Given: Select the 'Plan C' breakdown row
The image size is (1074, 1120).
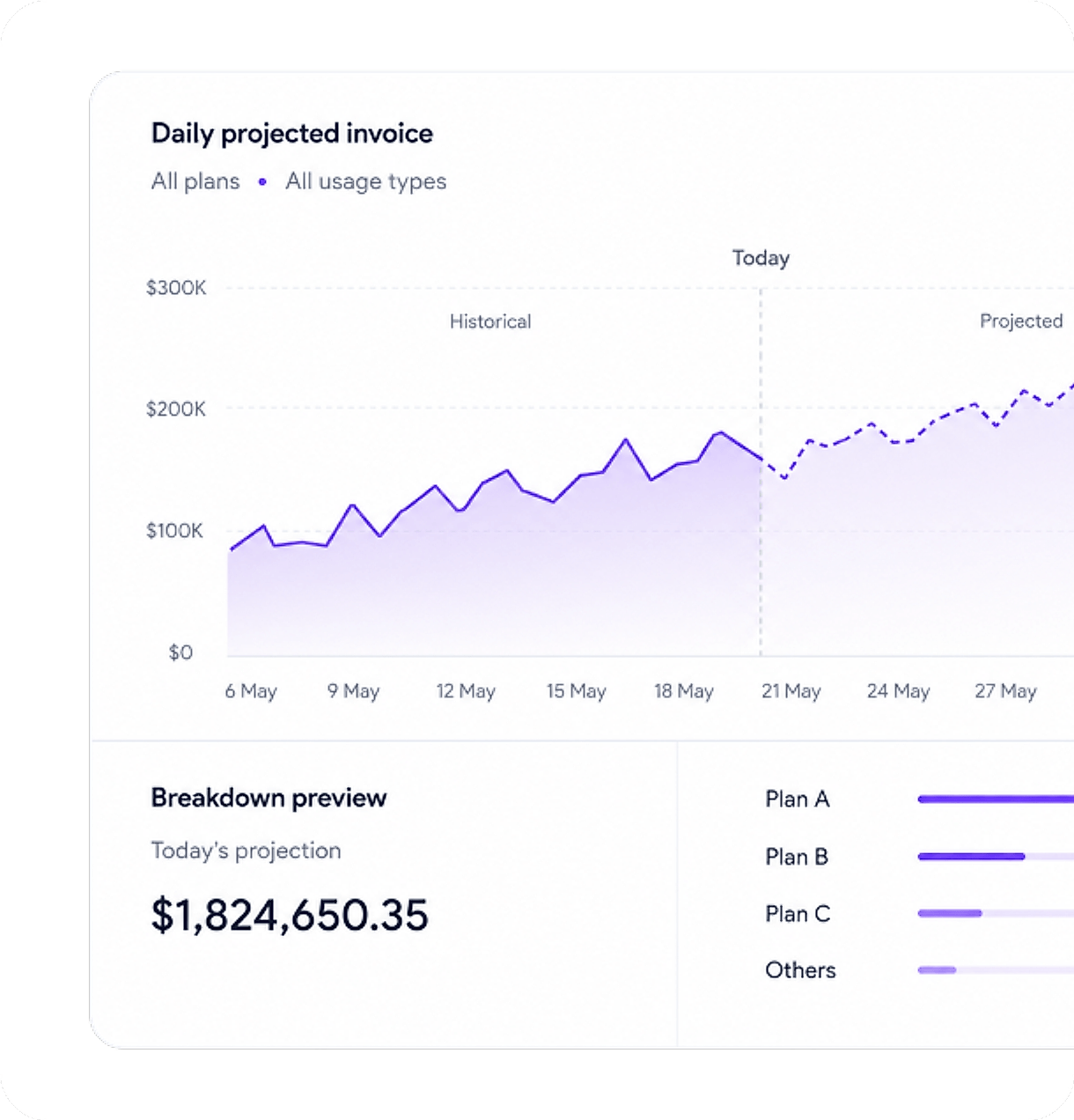Looking at the screenshot, I should 919,914.
